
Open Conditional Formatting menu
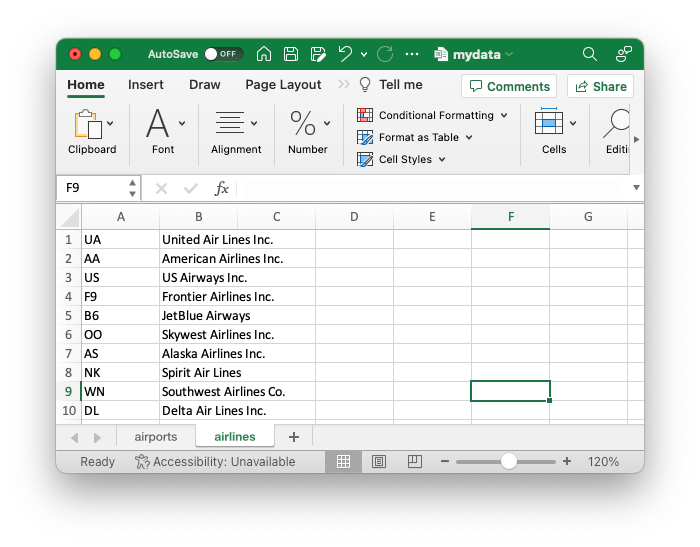click(x=432, y=115)
